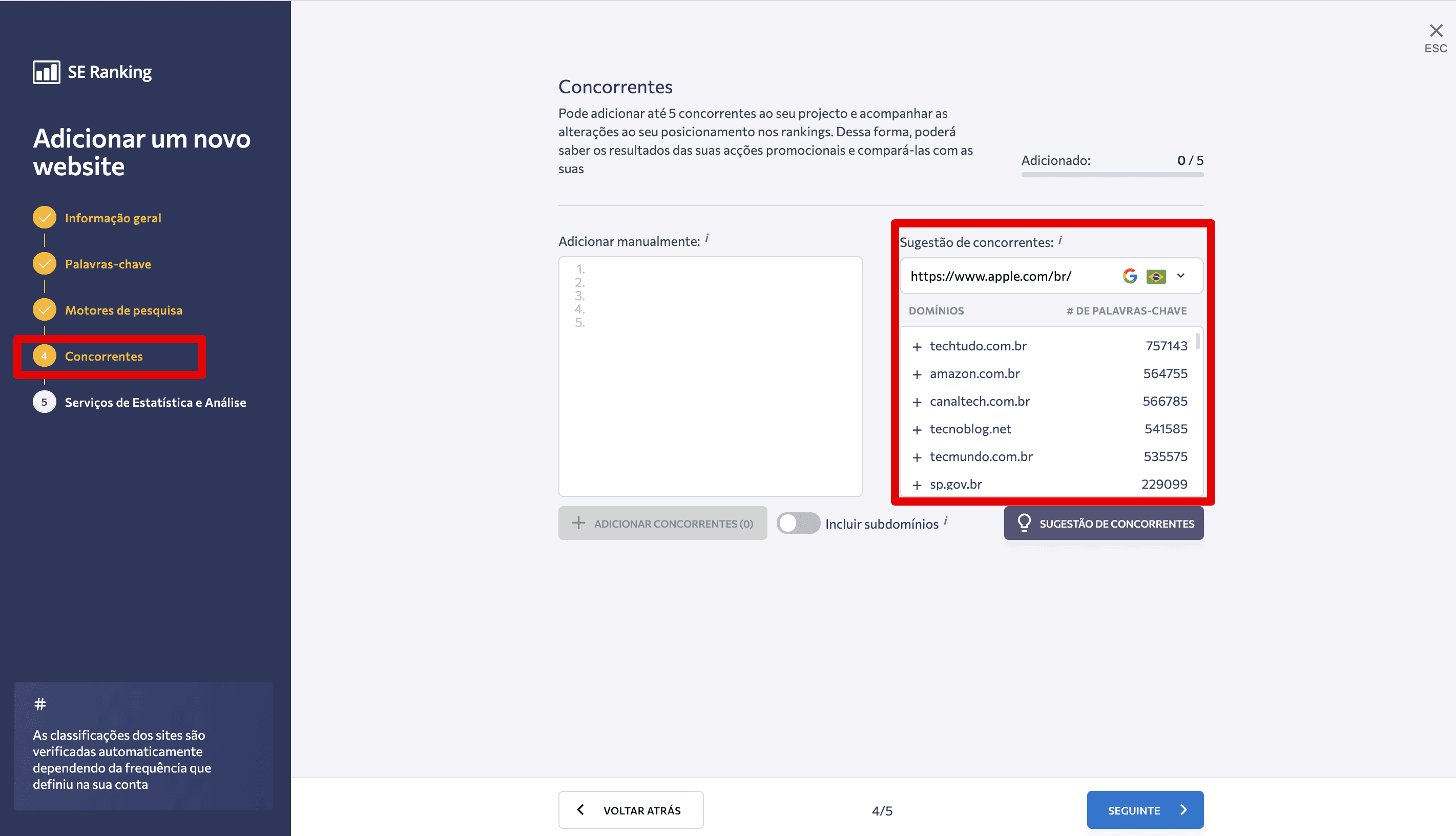Select the tecmundo.com.br domain text
Screen dimensions: 1456x836
click(x=981, y=456)
